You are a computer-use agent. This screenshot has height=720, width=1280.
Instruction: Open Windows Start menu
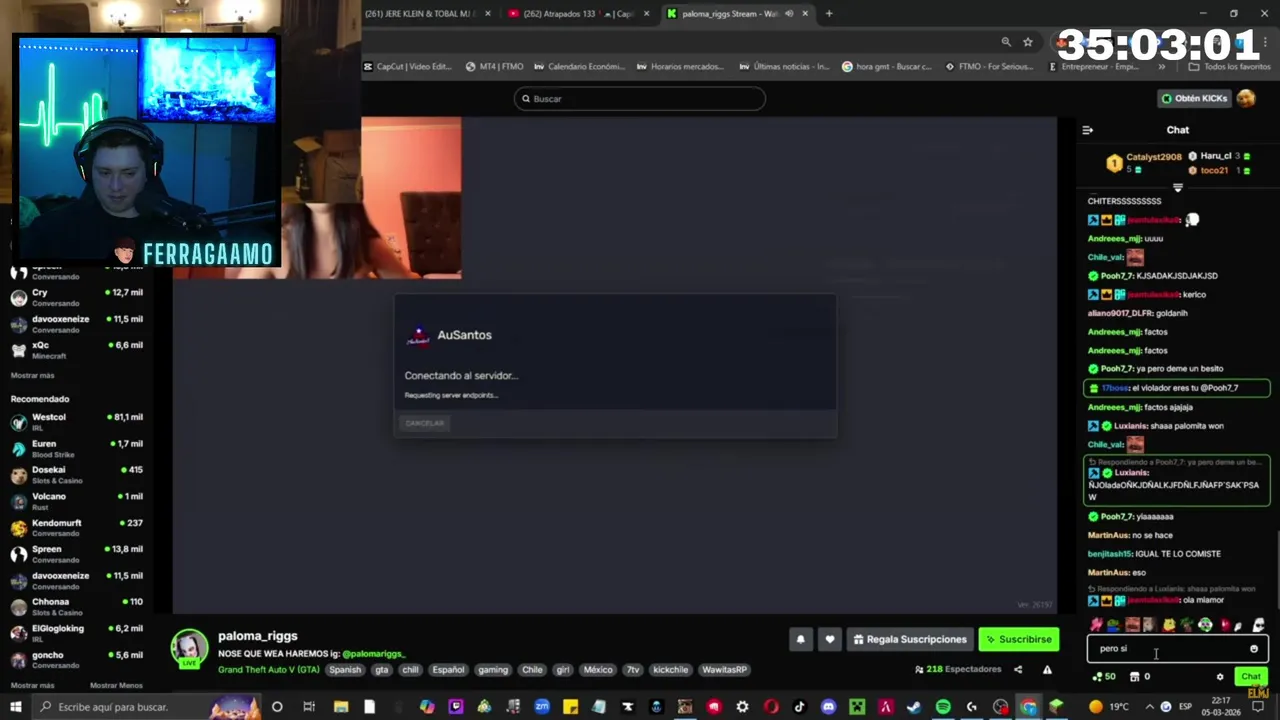(16, 707)
